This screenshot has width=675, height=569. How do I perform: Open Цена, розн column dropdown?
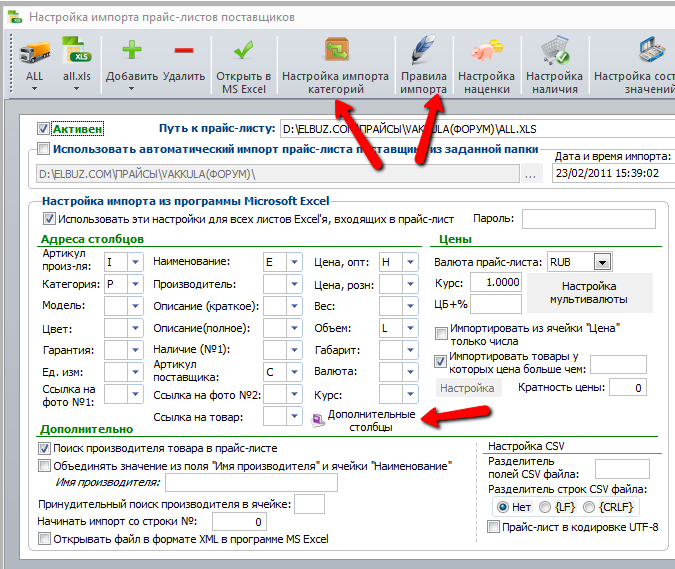(410, 284)
